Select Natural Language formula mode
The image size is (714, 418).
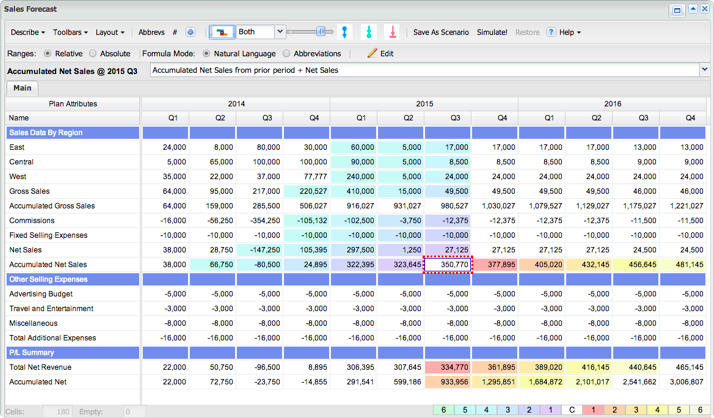[206, 53]
